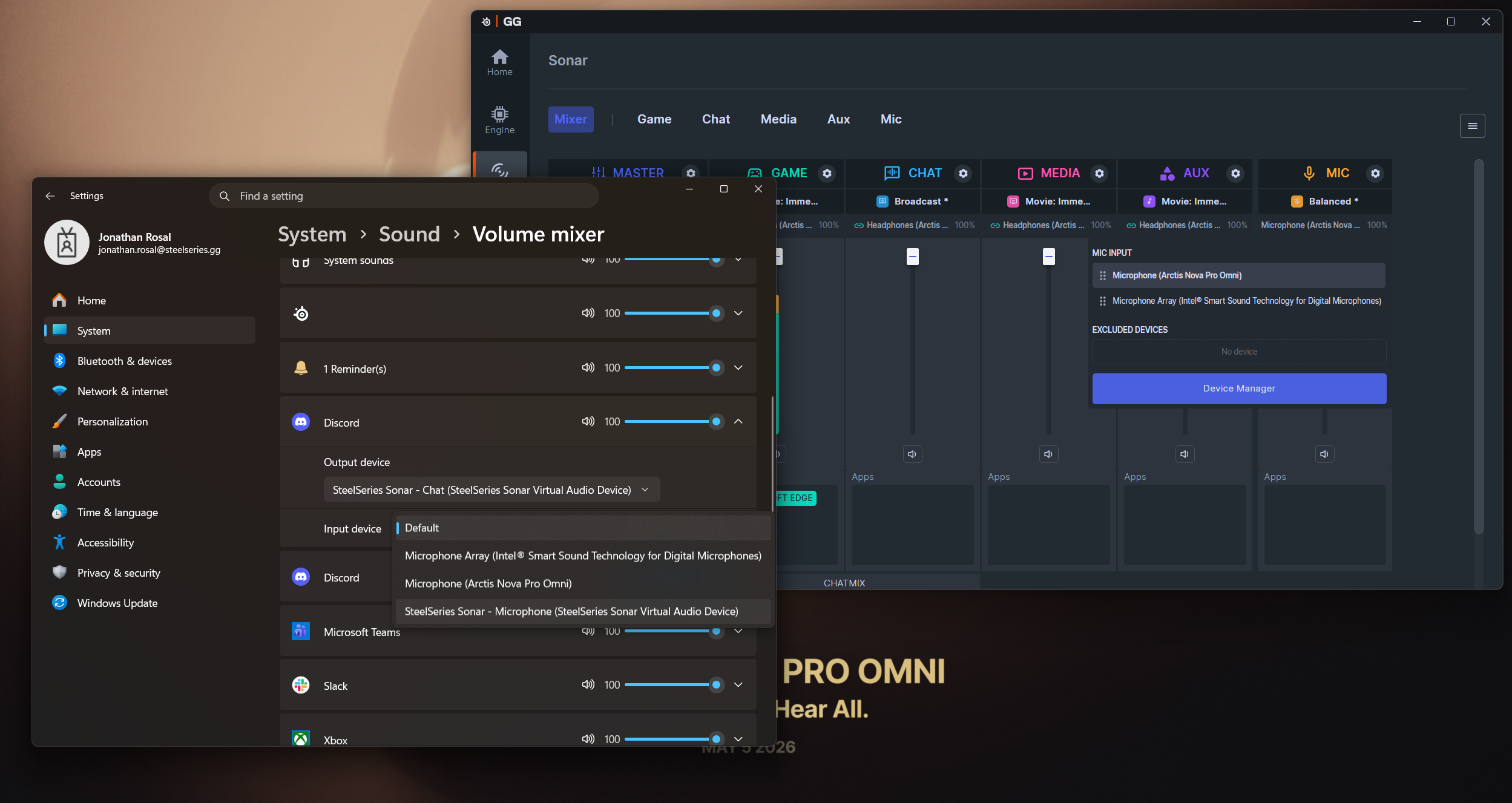Open the Broadcast preset dropdown under CHAT

[913, 202]
